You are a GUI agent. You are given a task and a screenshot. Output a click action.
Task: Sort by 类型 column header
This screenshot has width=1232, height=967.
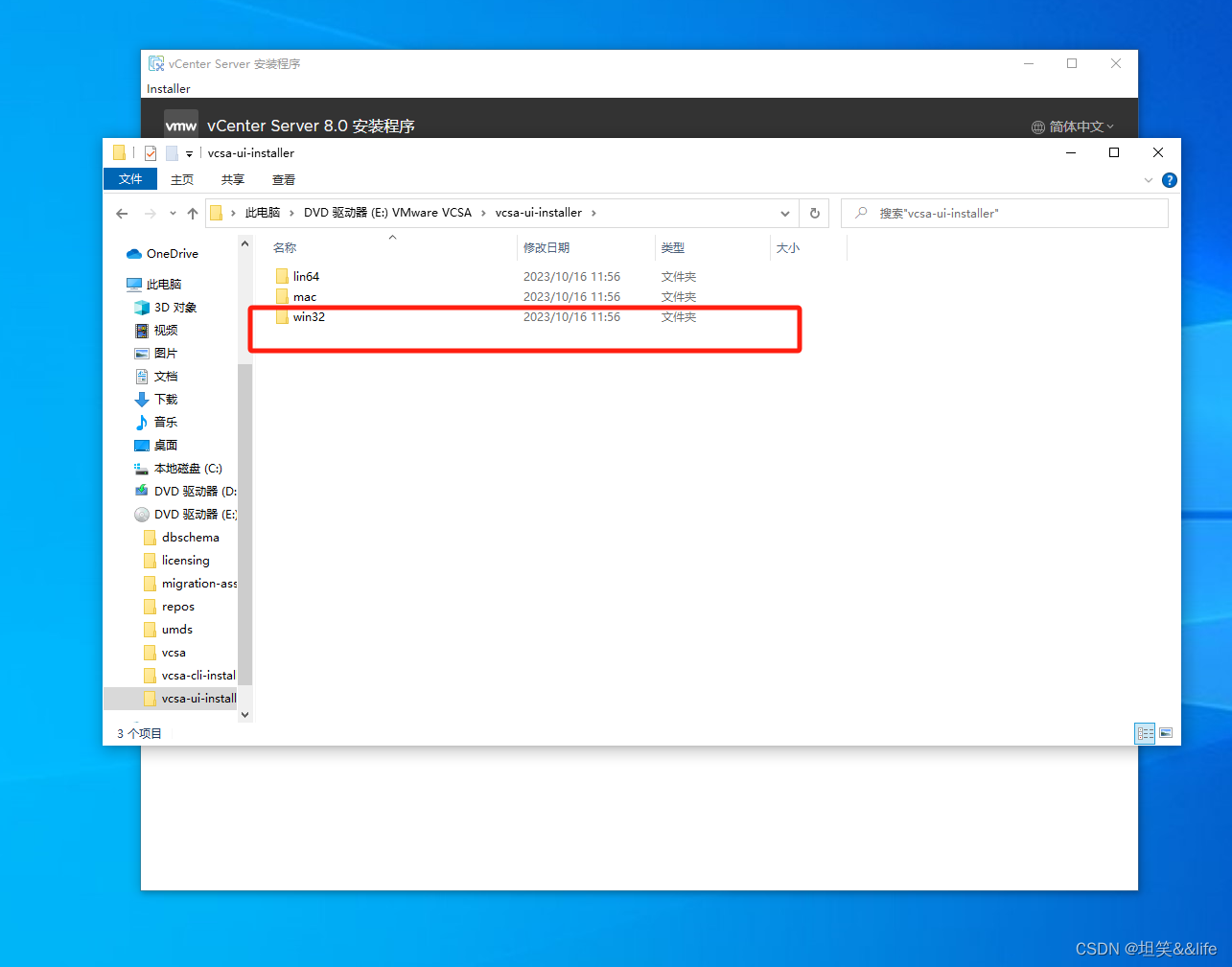tap(673, 248)
